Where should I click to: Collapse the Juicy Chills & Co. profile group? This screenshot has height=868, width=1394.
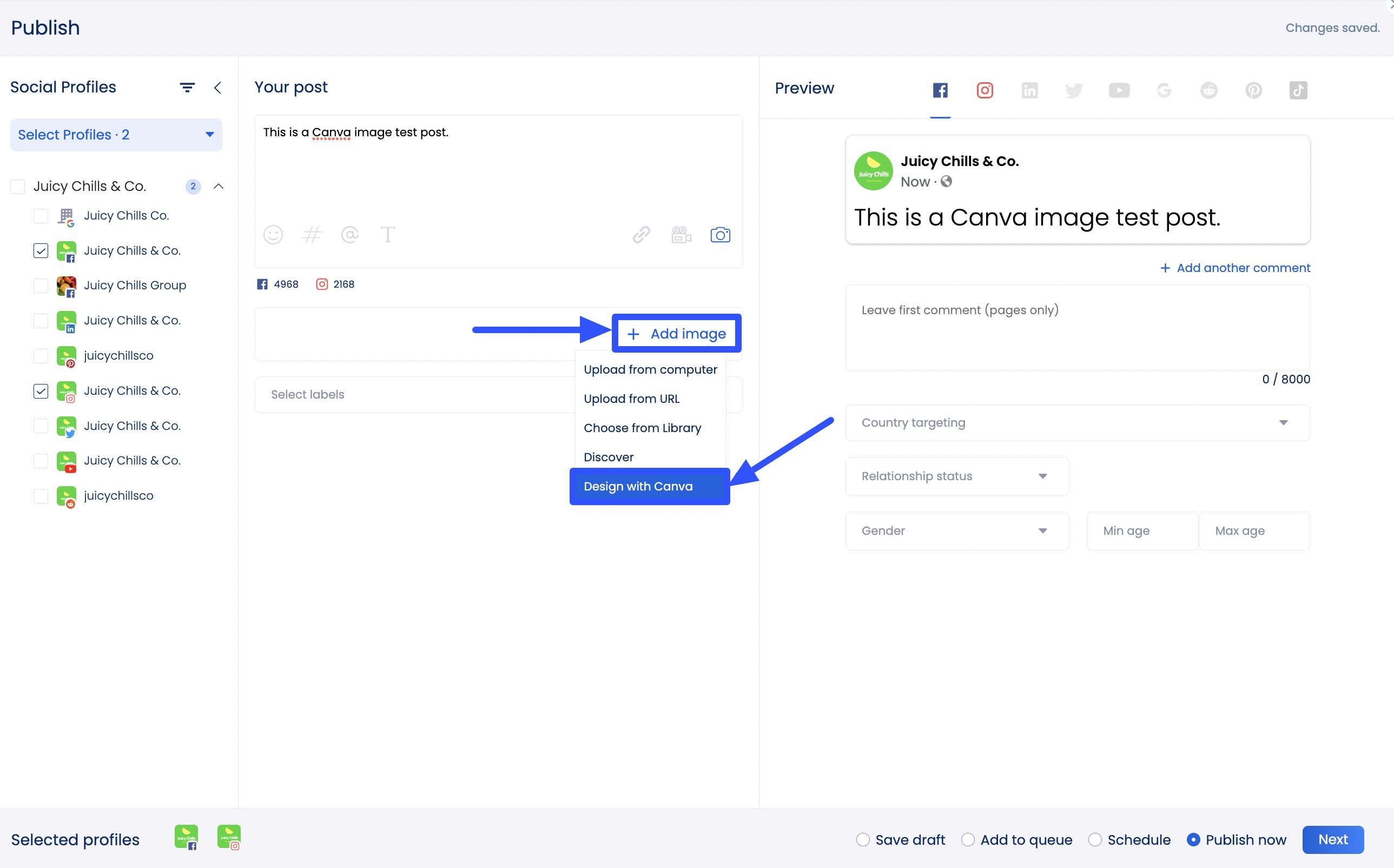(219, 186)
